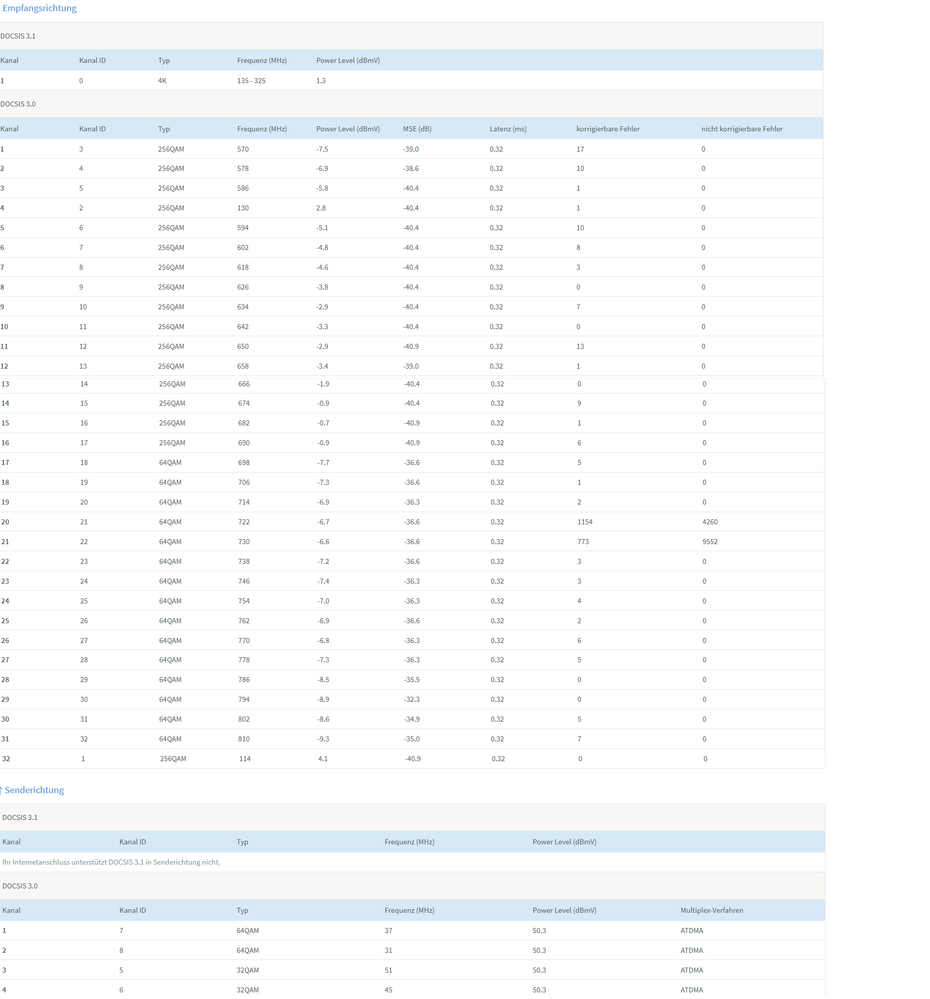Select upstream frequency 45 cell

click(389, 990)
